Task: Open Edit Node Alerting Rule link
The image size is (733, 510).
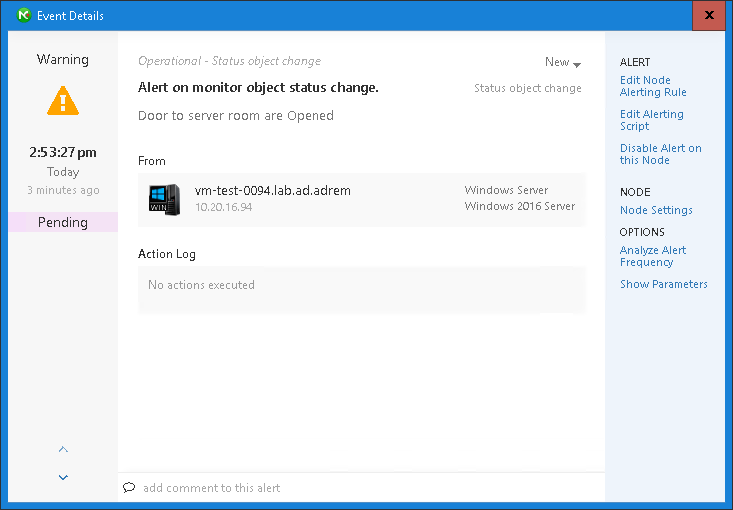Action: coord(652,86)
